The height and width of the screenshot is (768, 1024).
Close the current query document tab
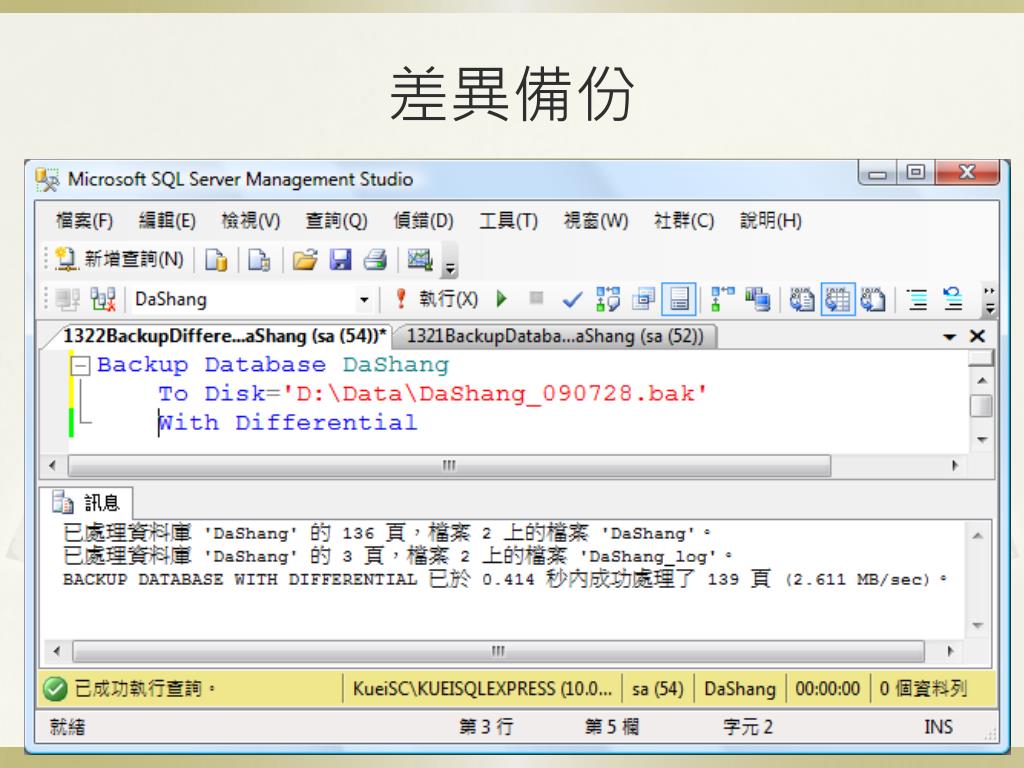tap(978, 336)
